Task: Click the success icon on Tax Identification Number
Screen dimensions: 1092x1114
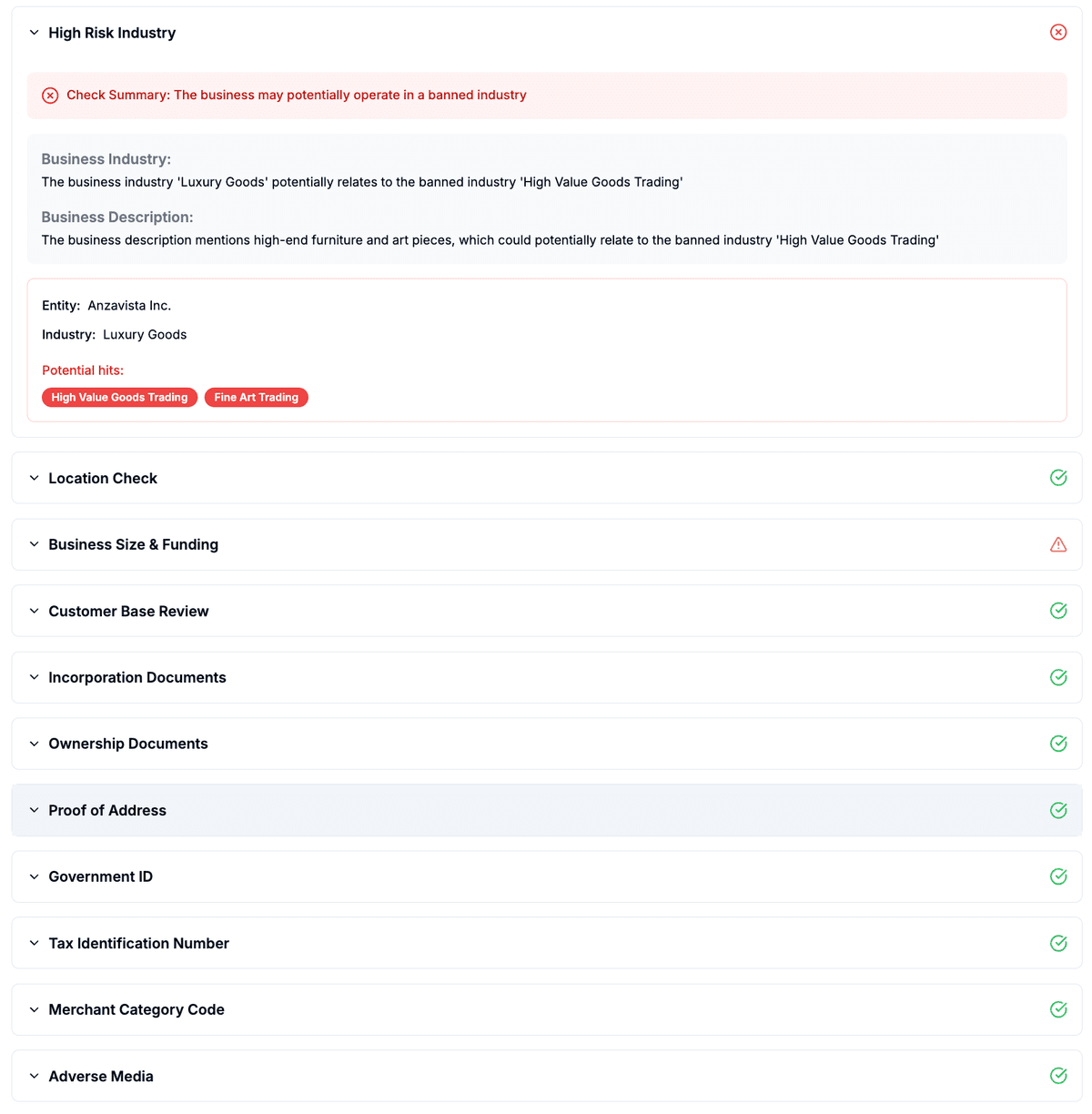Action: [x=1058, y=943]
